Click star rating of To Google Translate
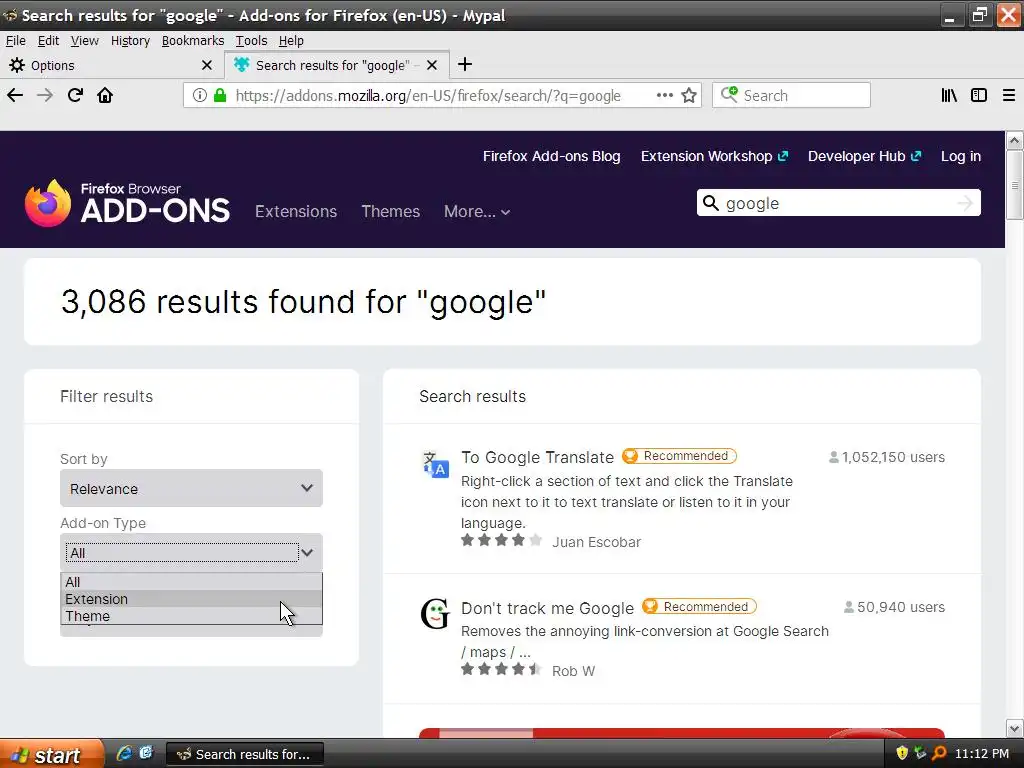The width and height of the screenshot is (1024, 768). coord(502,540)
